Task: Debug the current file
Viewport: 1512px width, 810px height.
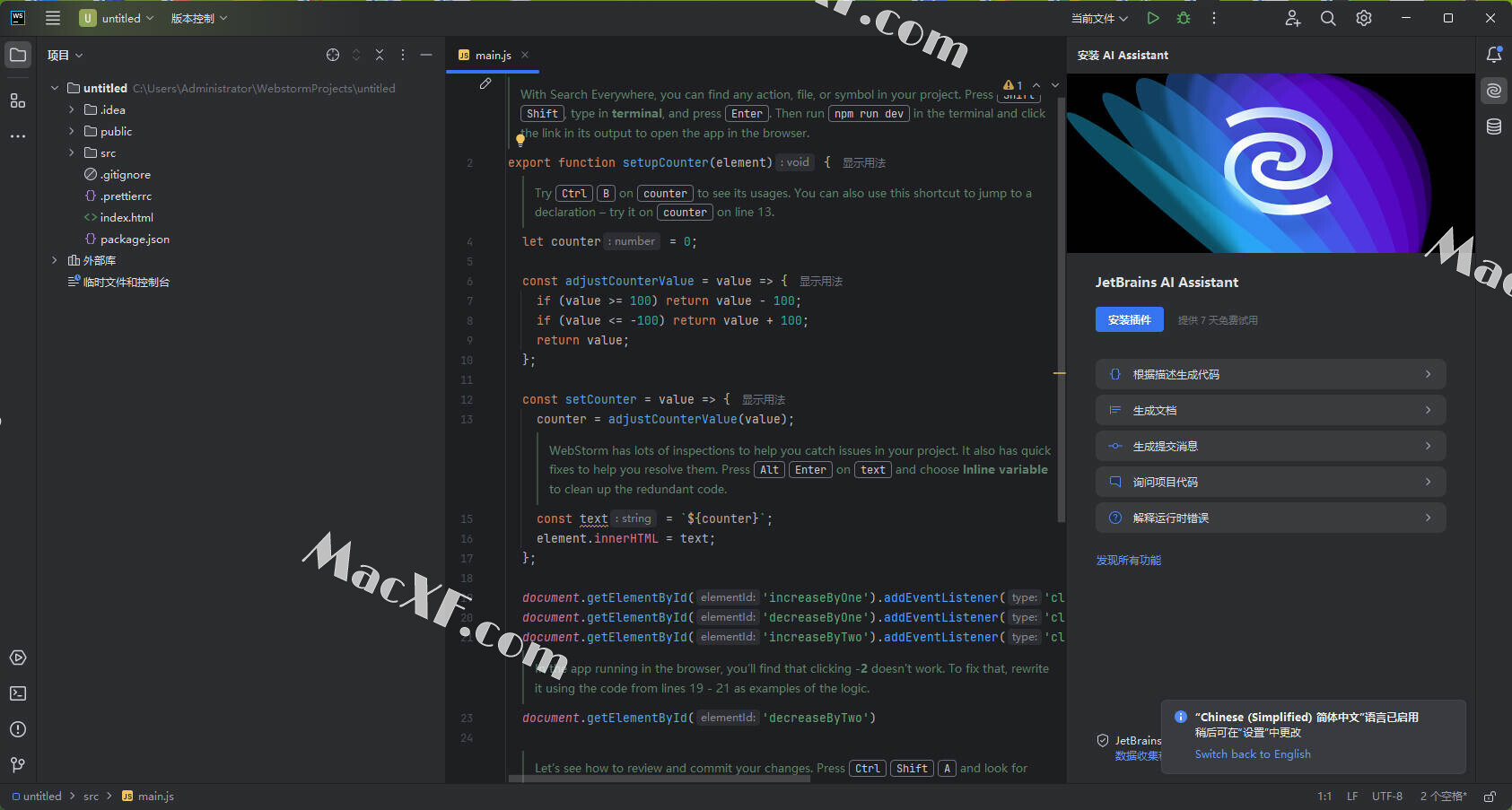Action: point(1184,18)
